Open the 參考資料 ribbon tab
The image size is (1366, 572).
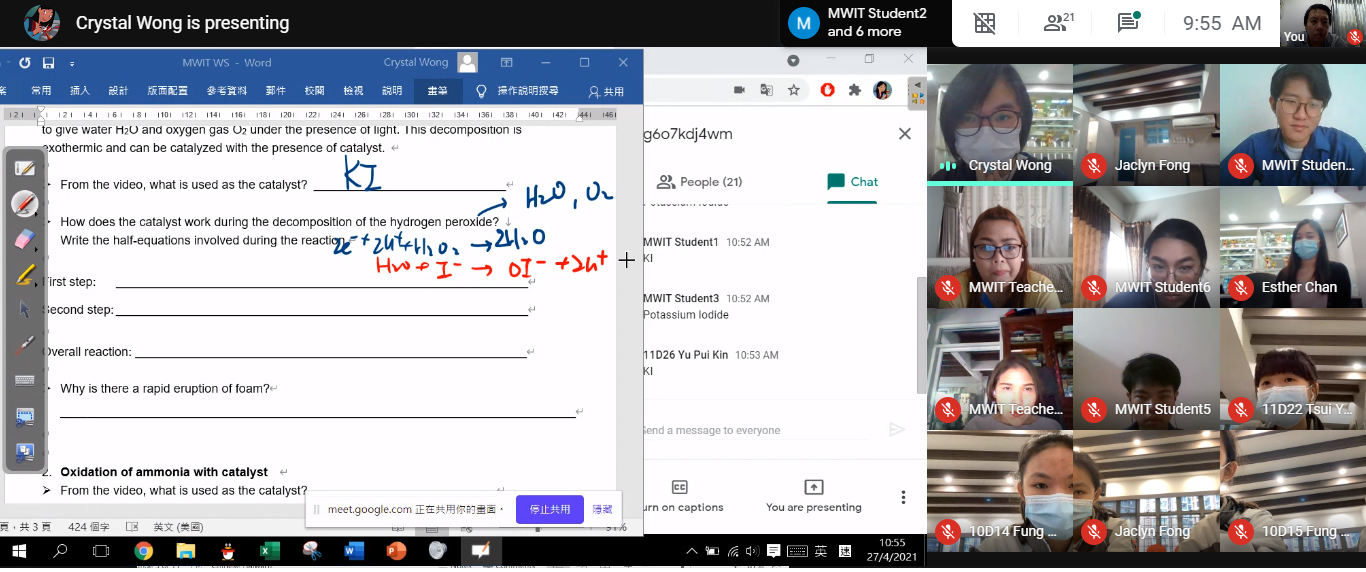pos(227,91)
